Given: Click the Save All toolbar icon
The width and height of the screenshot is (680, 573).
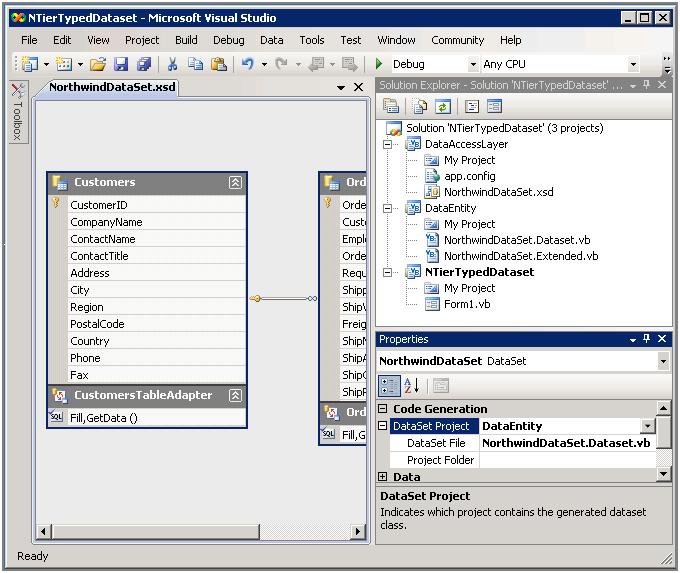Looking at the screenshot, I should pos(143,64).
